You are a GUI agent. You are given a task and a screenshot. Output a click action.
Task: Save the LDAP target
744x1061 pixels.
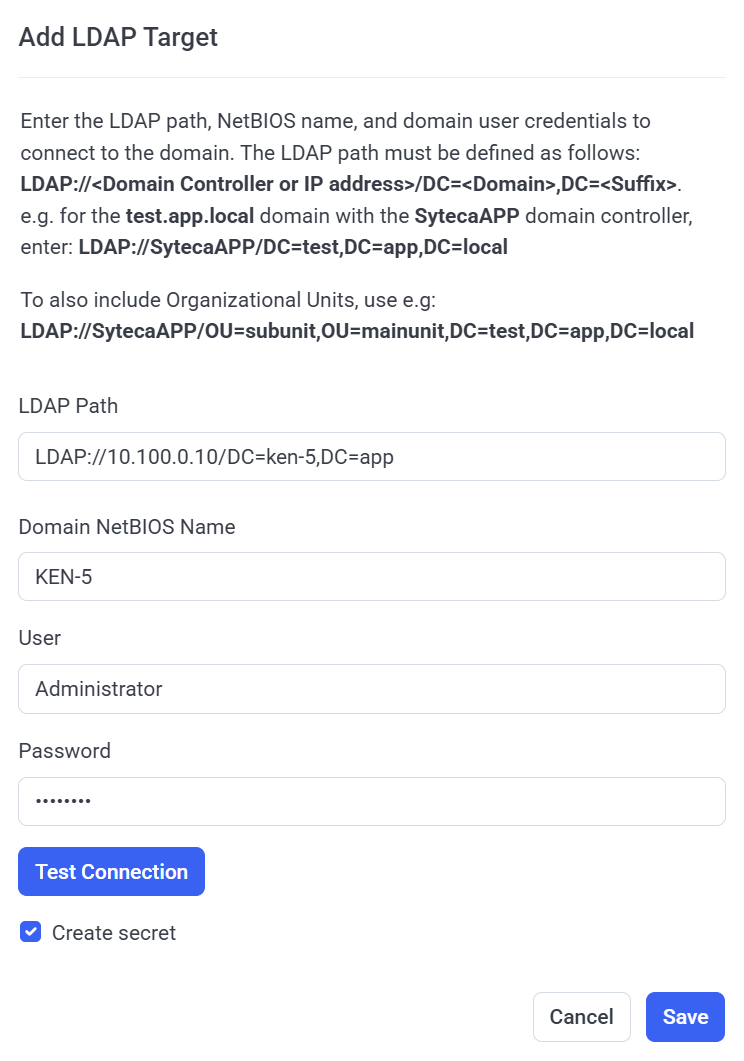click(x=685, y=1017)
